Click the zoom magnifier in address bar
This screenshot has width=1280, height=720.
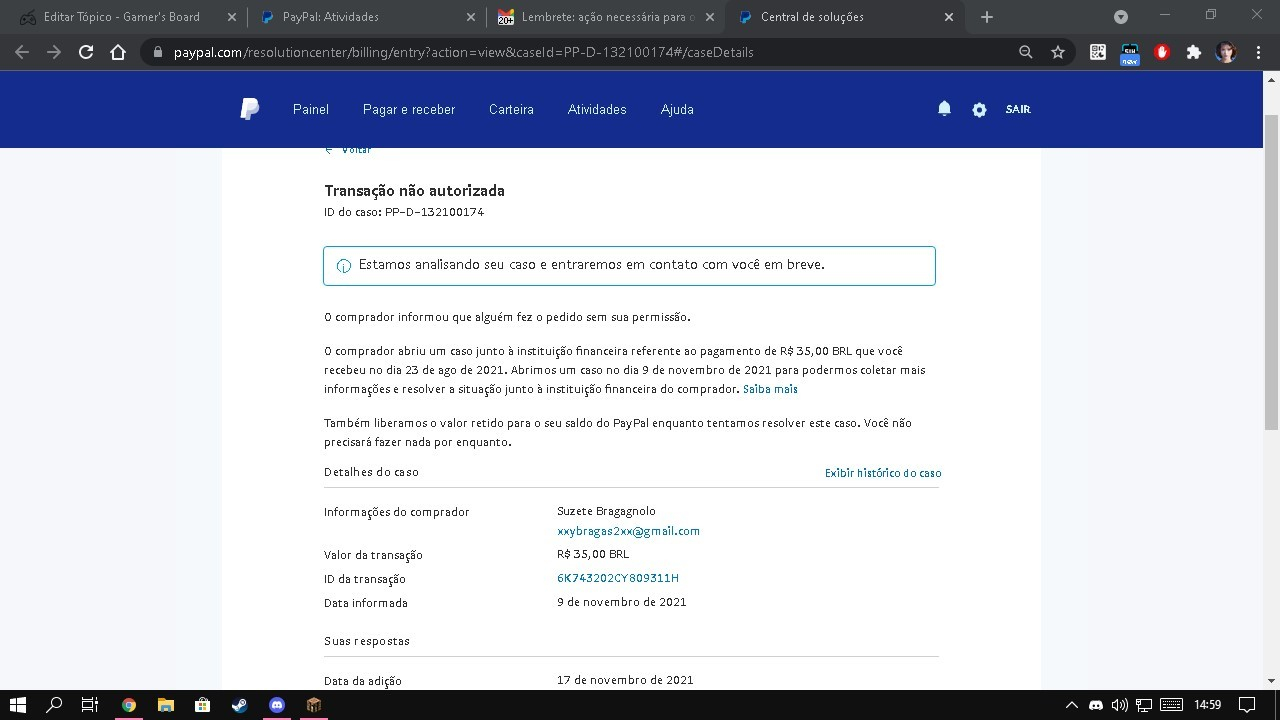coord(1025,52)
